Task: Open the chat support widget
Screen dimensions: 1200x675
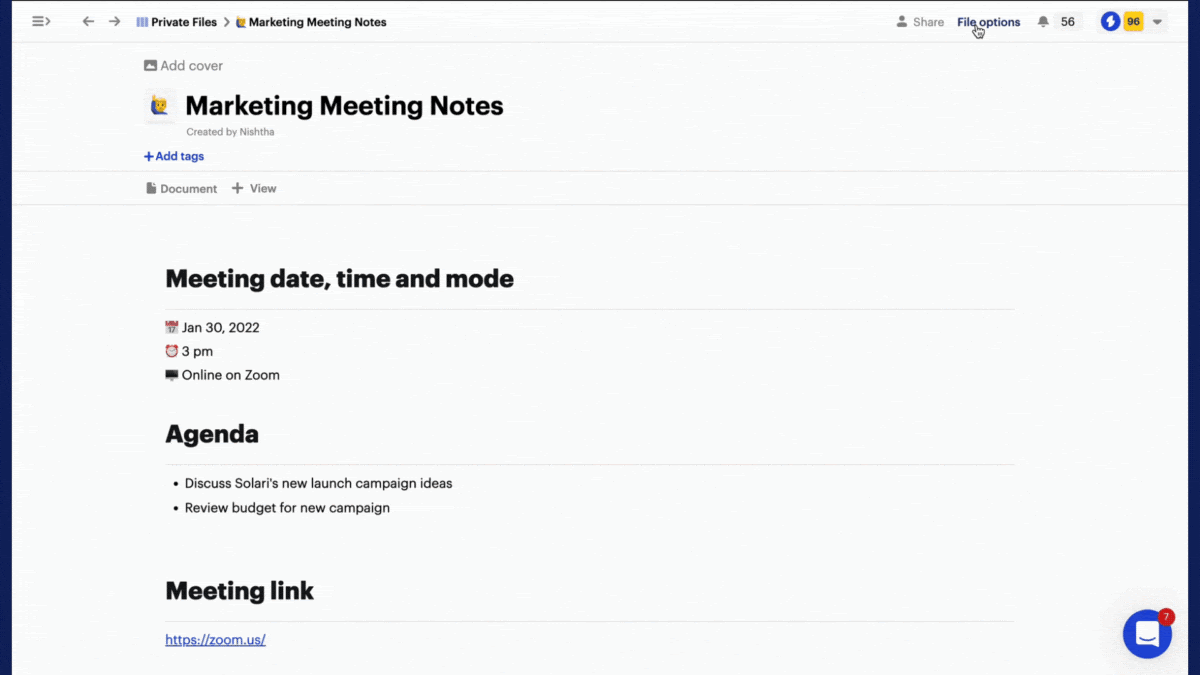Action: [x=1147, y=634]
